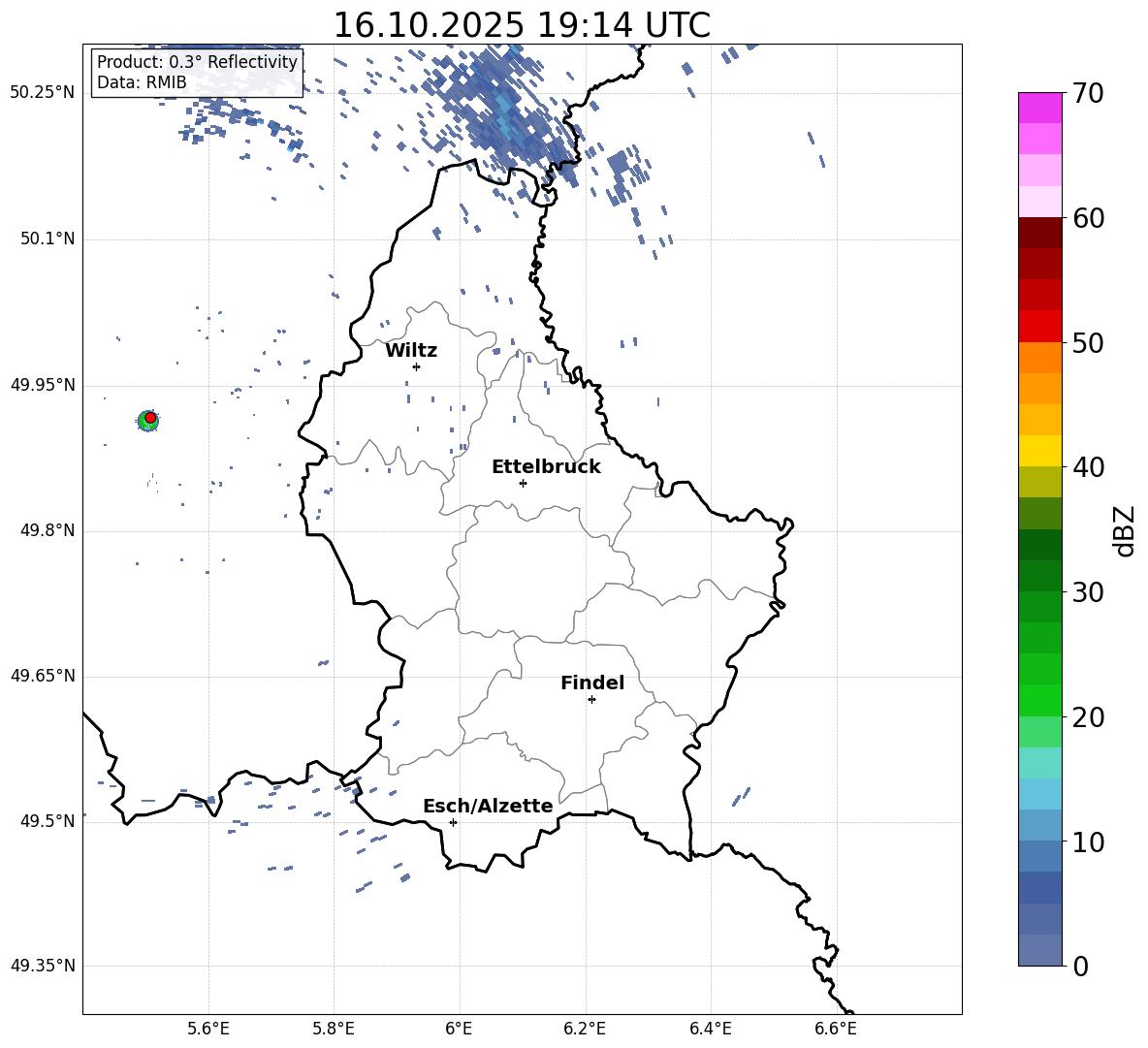Screen dimensions: 1148x1048
Task: Select the Wiltz city label
Action: tap(411, 351)
